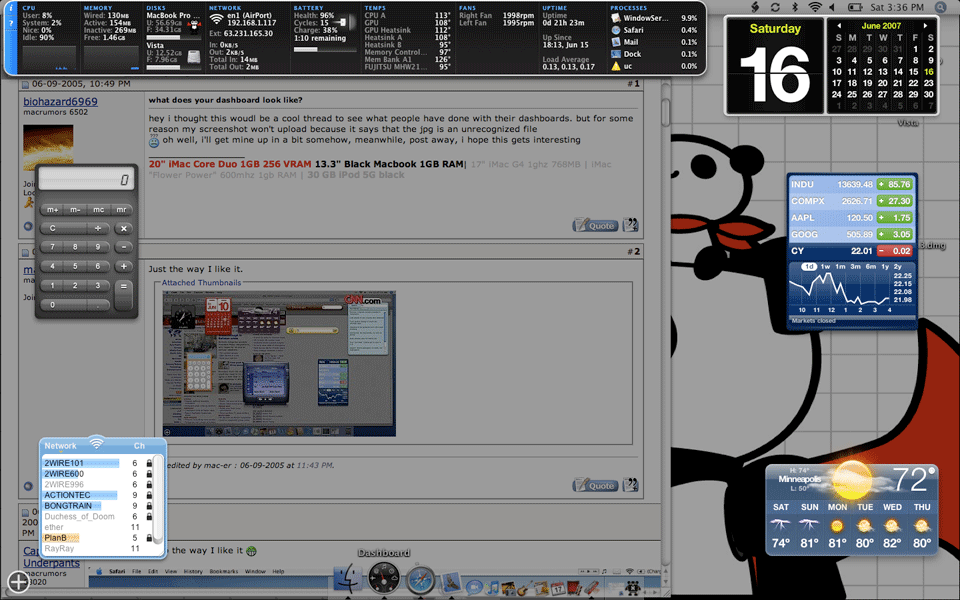This screenshot has width=960, height=600.
Task: Click the Bluetooth menu bar icon
Action: (795, 7)
